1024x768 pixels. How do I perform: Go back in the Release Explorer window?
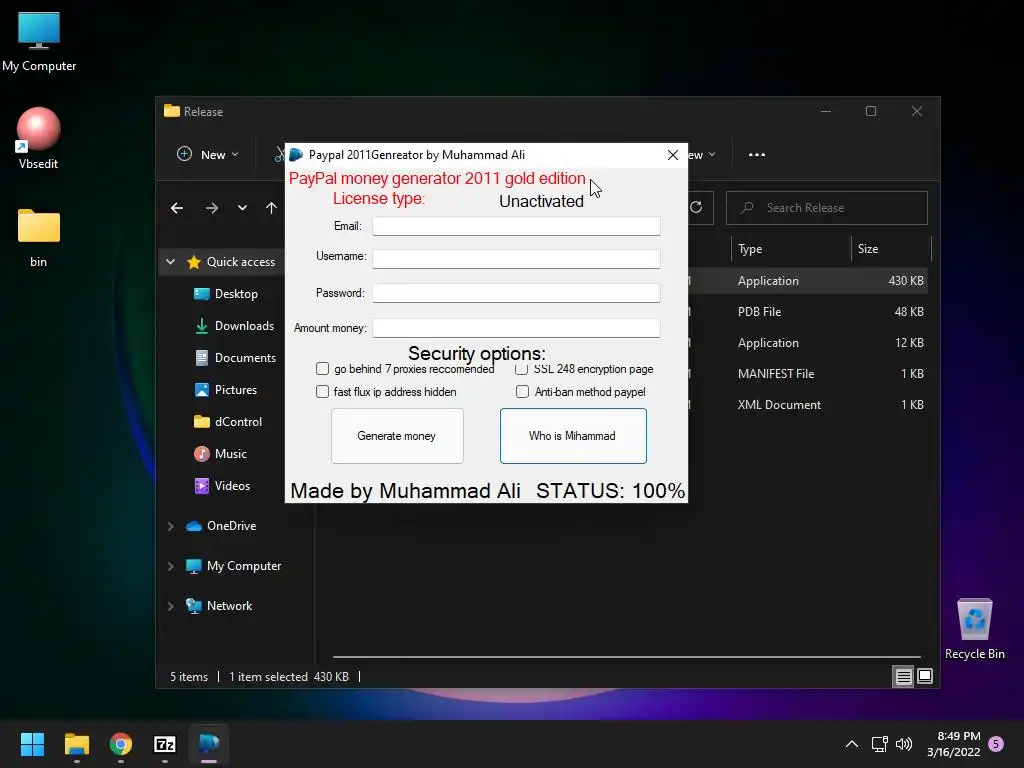pos(177,208)
